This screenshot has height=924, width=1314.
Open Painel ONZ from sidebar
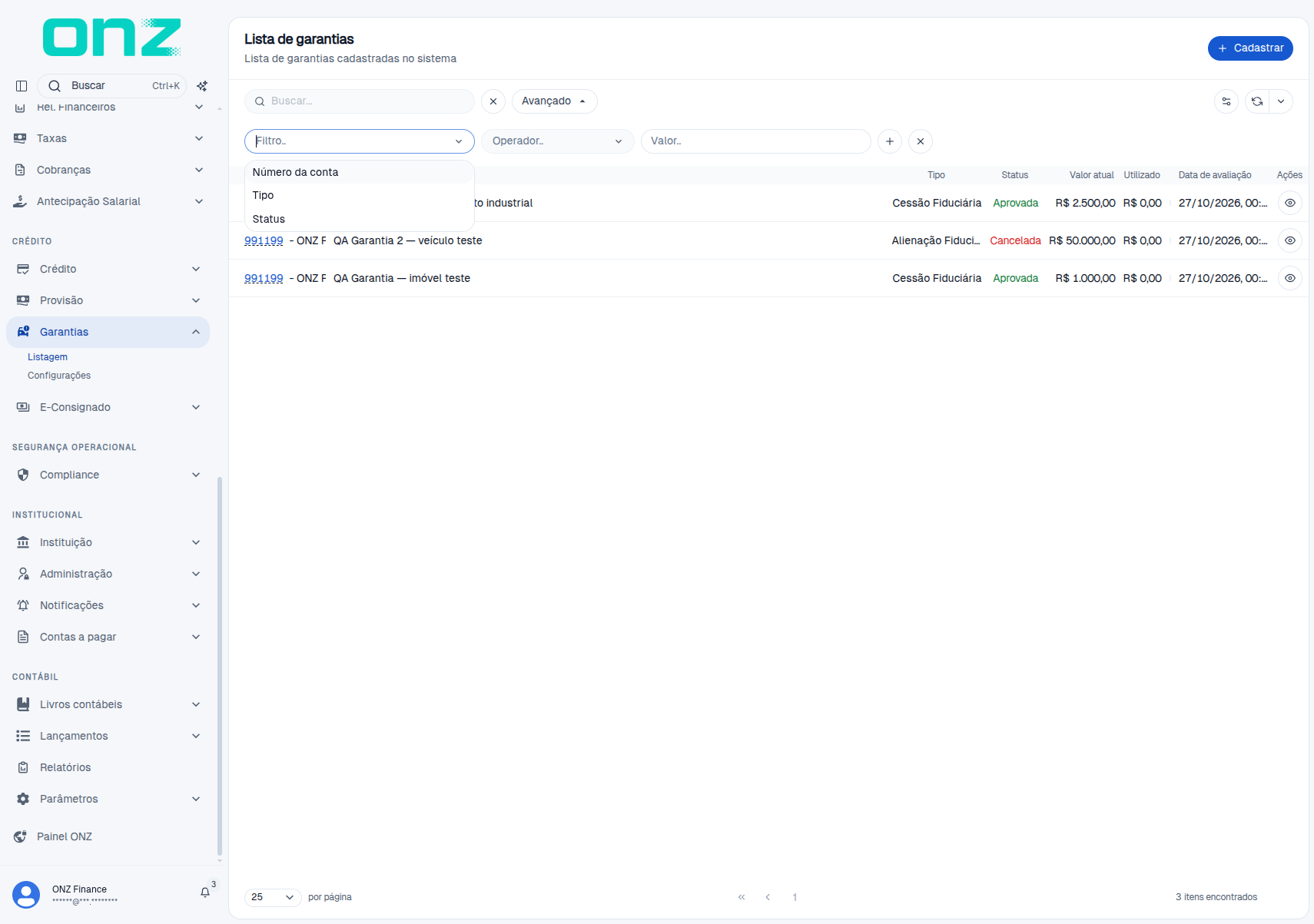108,836
